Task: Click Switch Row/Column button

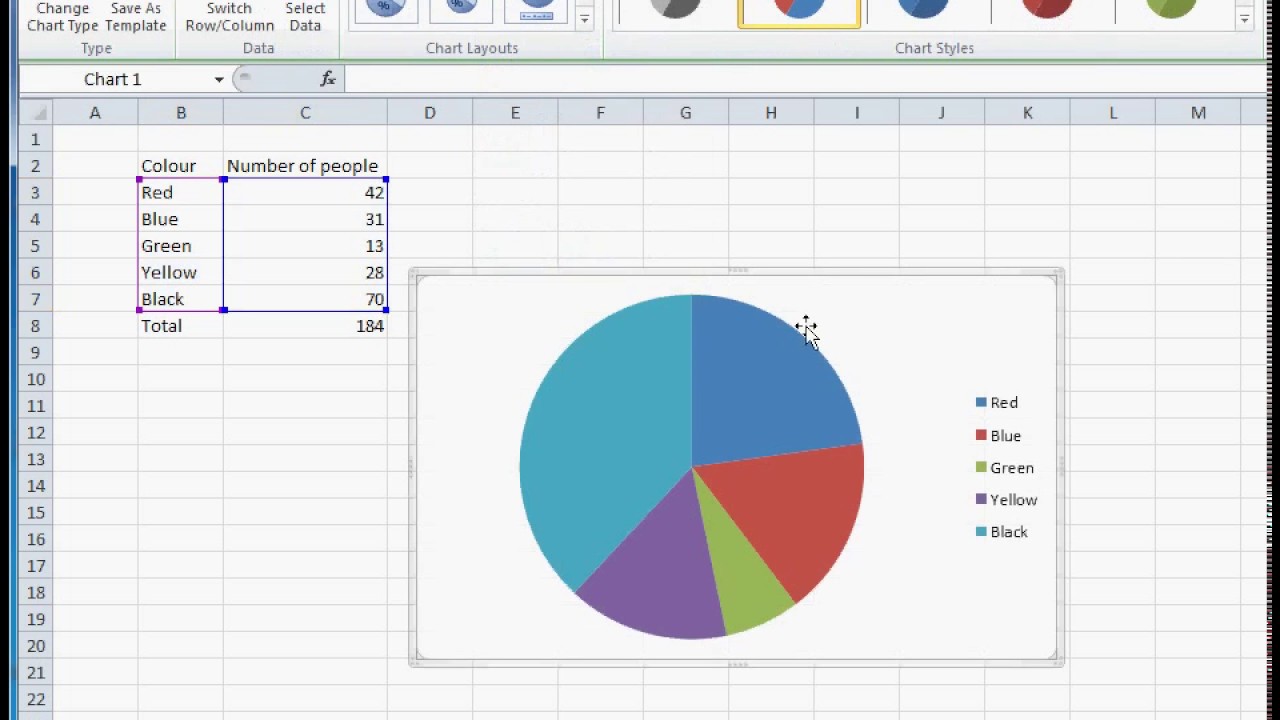Action: pos(230,17)
